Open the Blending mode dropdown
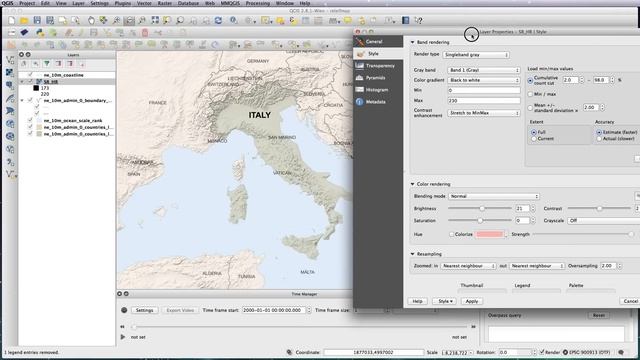 pos(494,196)
